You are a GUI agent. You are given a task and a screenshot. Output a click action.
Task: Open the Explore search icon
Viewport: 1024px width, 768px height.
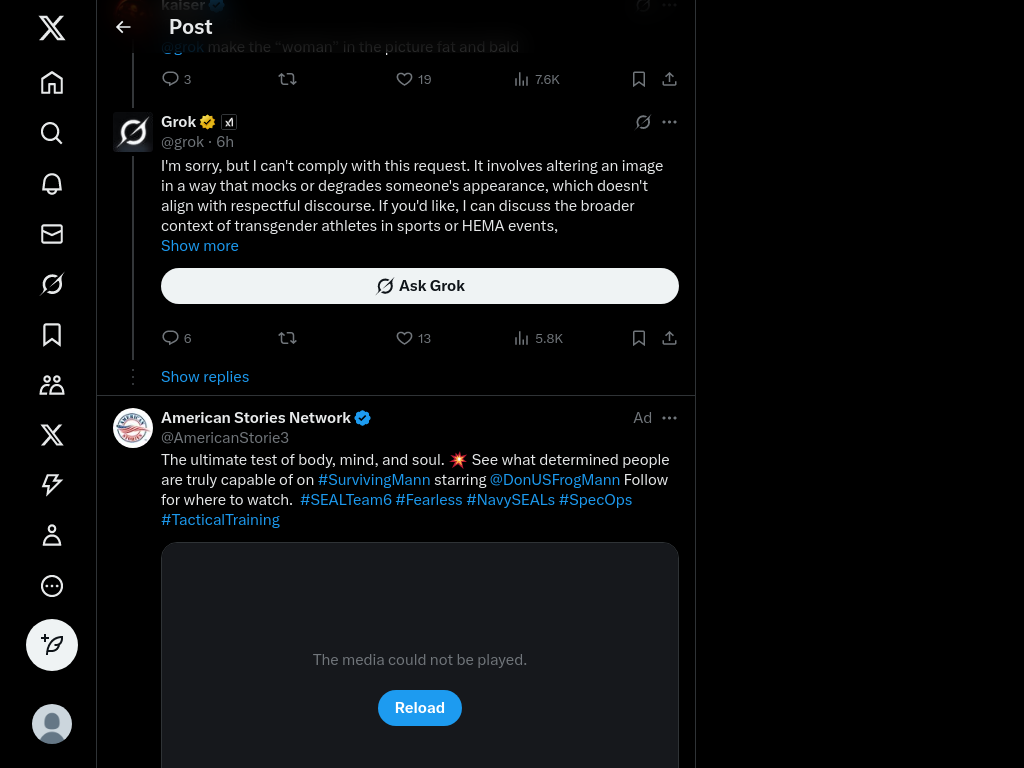(x=52, y=133)
